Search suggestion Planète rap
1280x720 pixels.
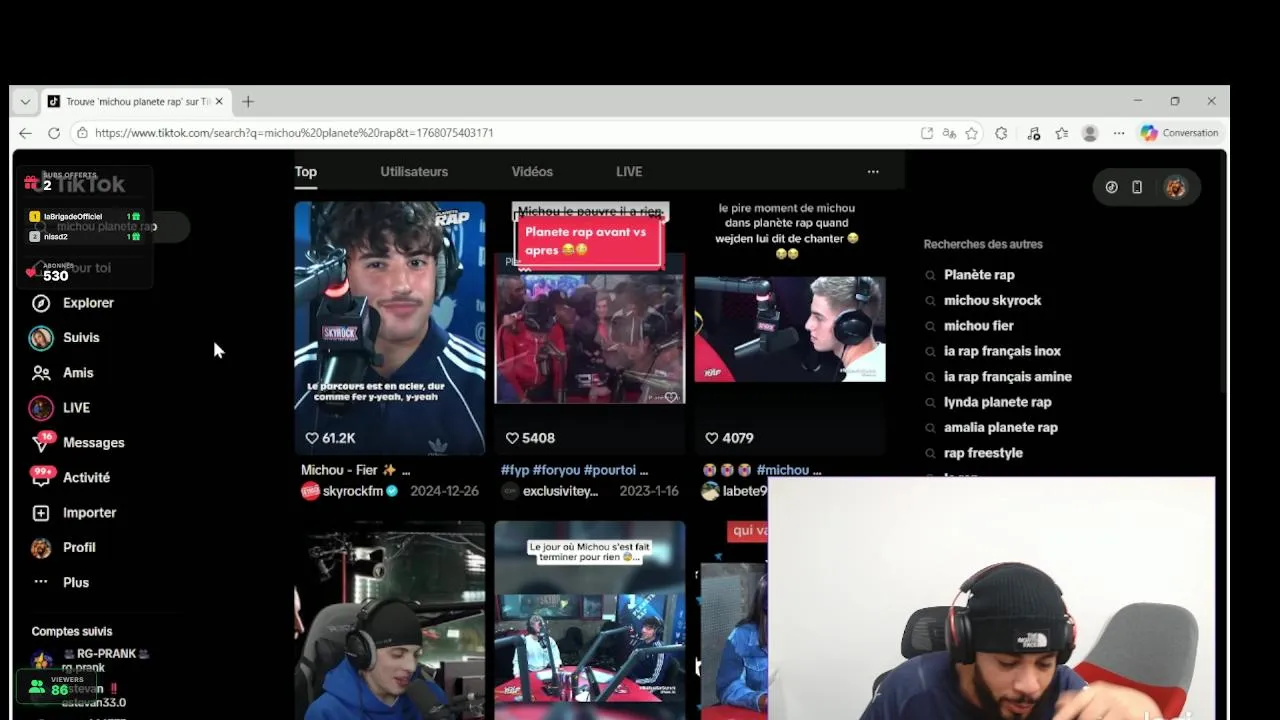coord(979,275)
